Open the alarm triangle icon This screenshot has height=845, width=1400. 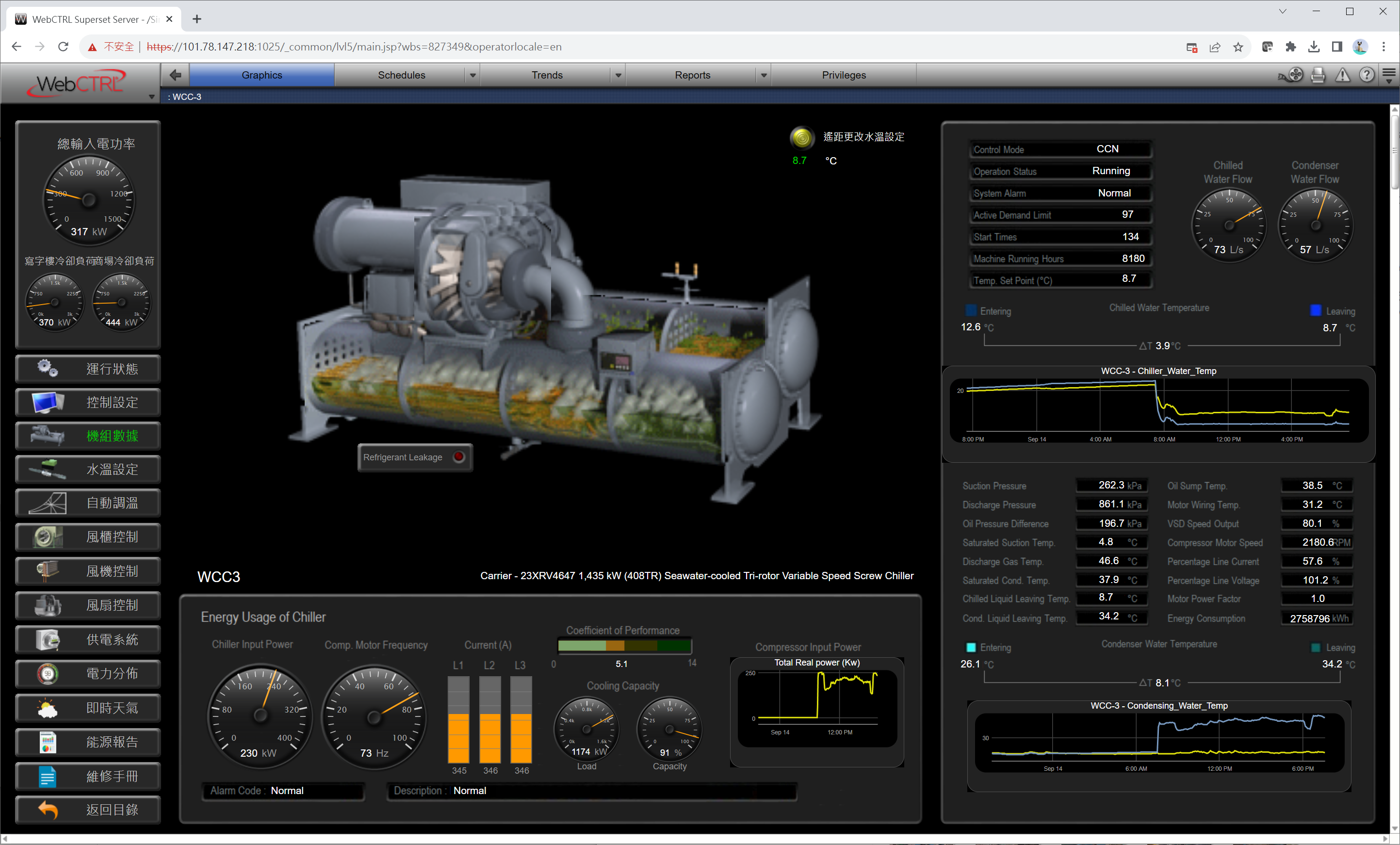1343,74
